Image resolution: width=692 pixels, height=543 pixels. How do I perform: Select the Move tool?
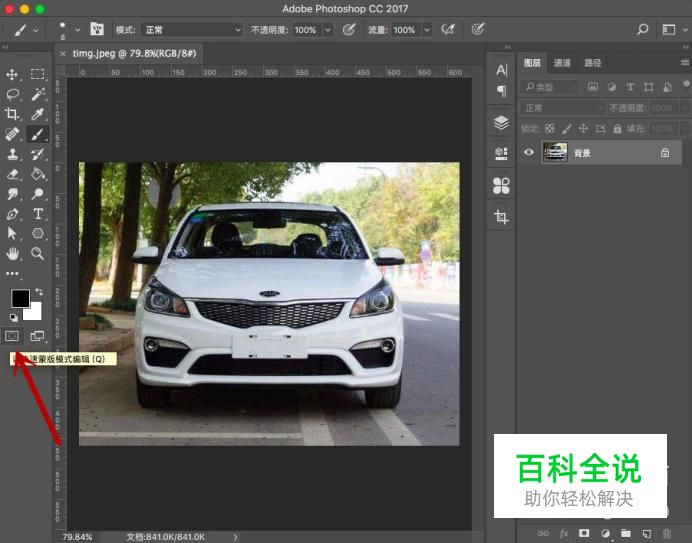12,74
